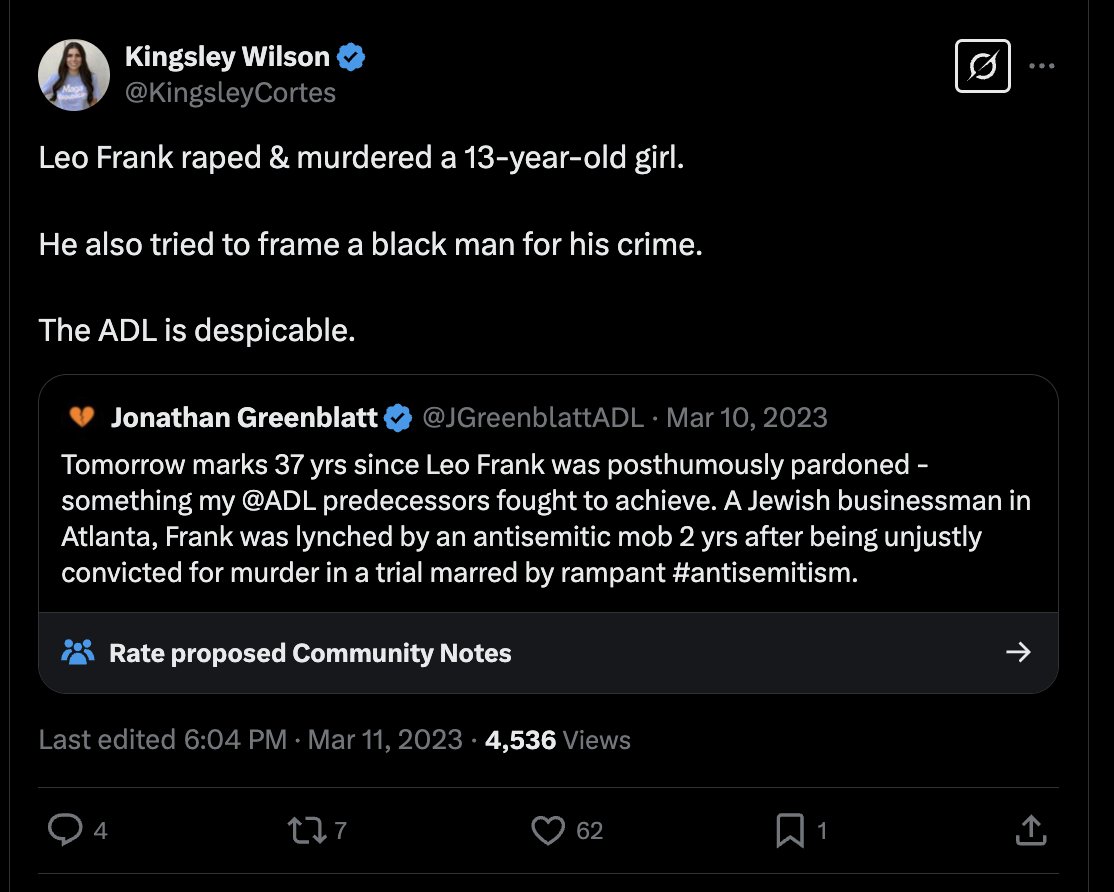Click the Community Notes people icon

[78, 653]
